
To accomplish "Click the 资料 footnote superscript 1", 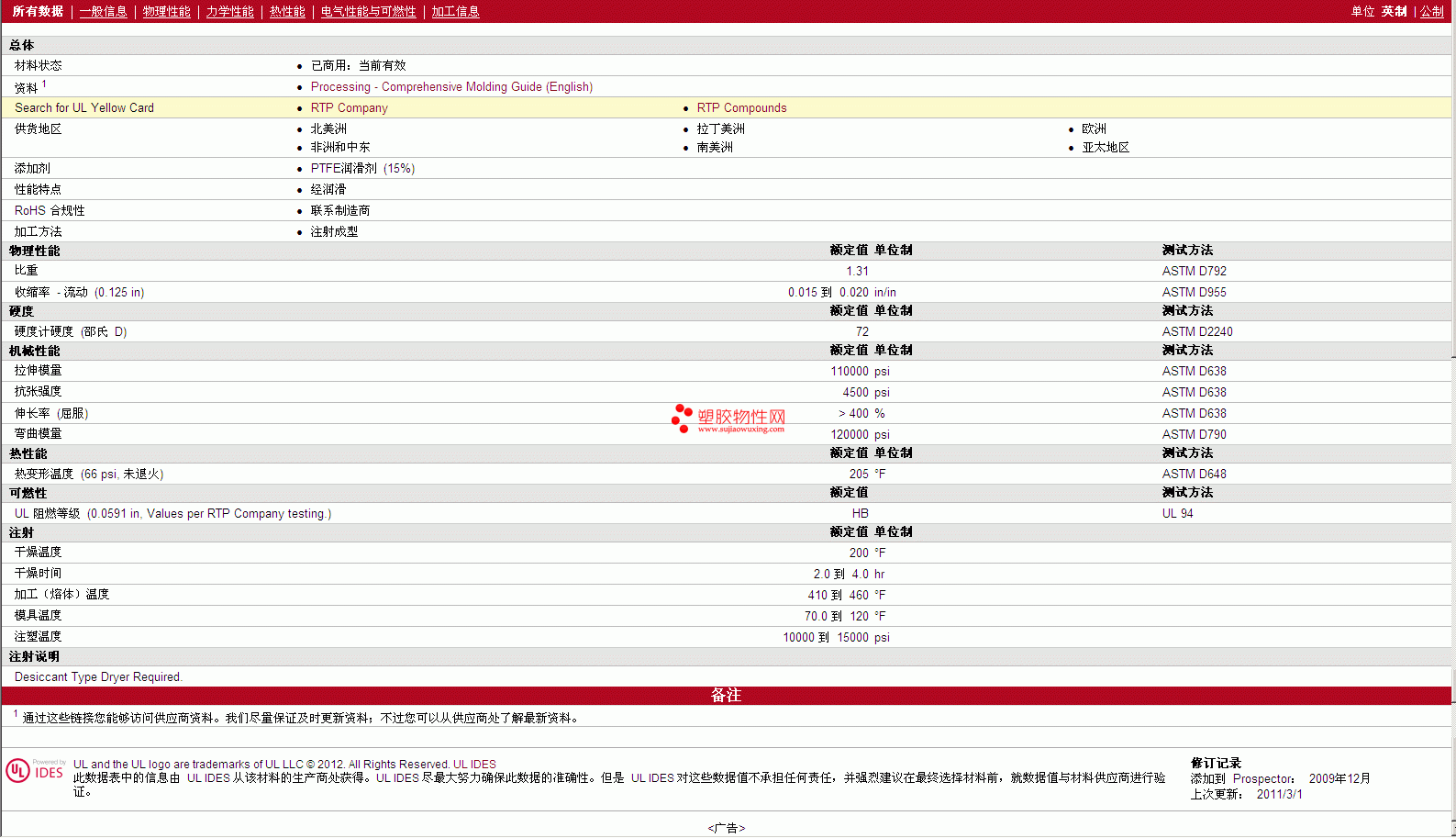I will pos(44,84).
